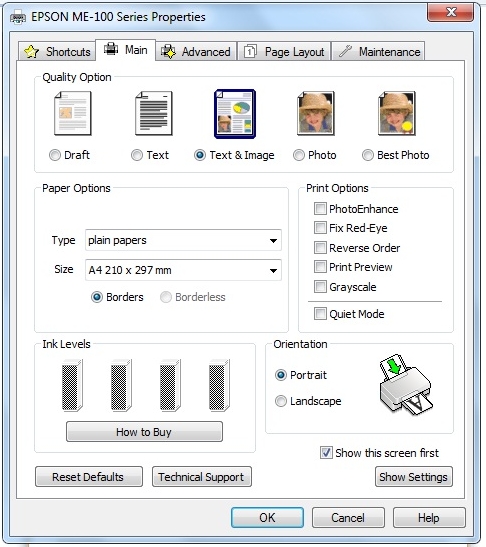Click the last ink level cartridge
This screenshot has height=547, width=486.
tap(219, 385)
